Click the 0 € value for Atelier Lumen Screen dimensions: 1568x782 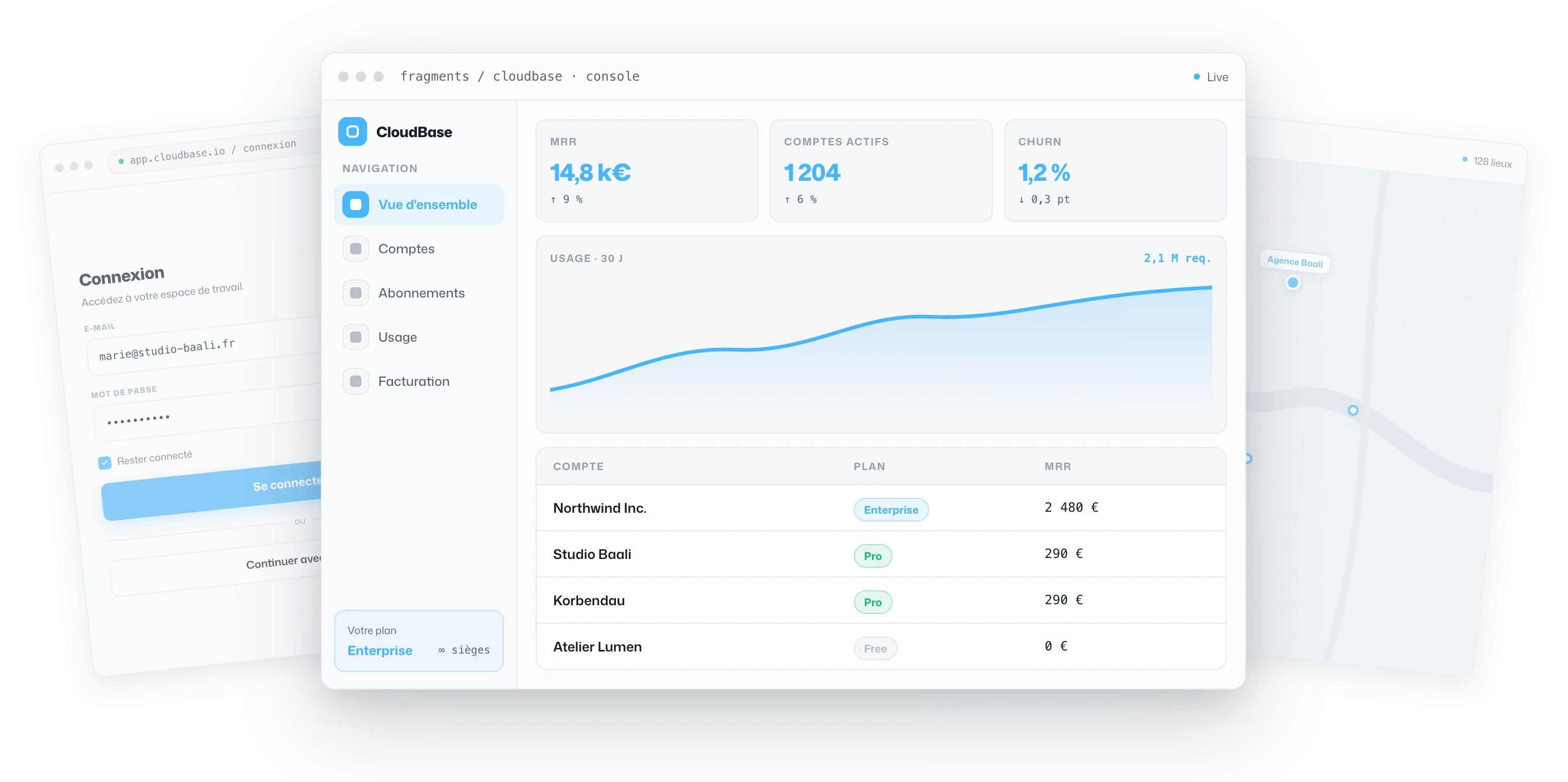[1056, 646]
